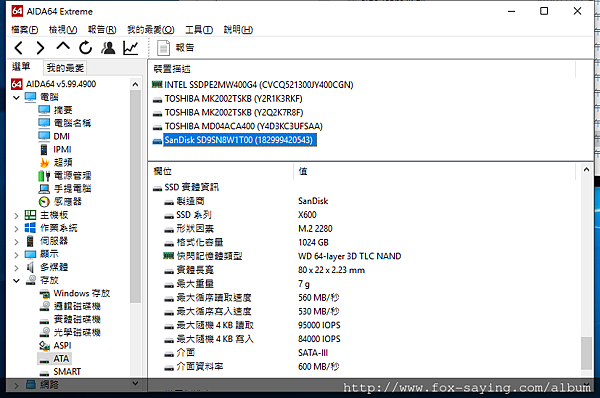The height and width of the screenshot is (398, 600).
Task: Open the 檔案(F) menu
Action: pos(24,29)
